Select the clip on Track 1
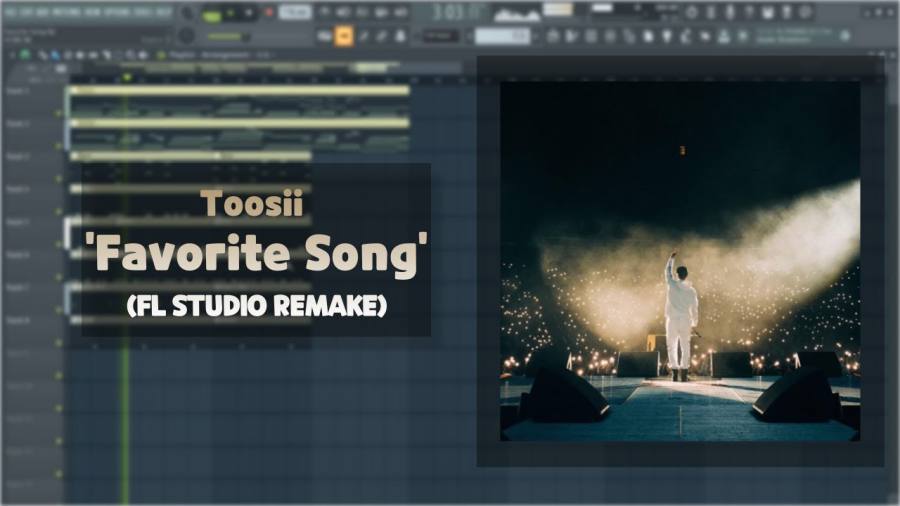 (239, 102)
